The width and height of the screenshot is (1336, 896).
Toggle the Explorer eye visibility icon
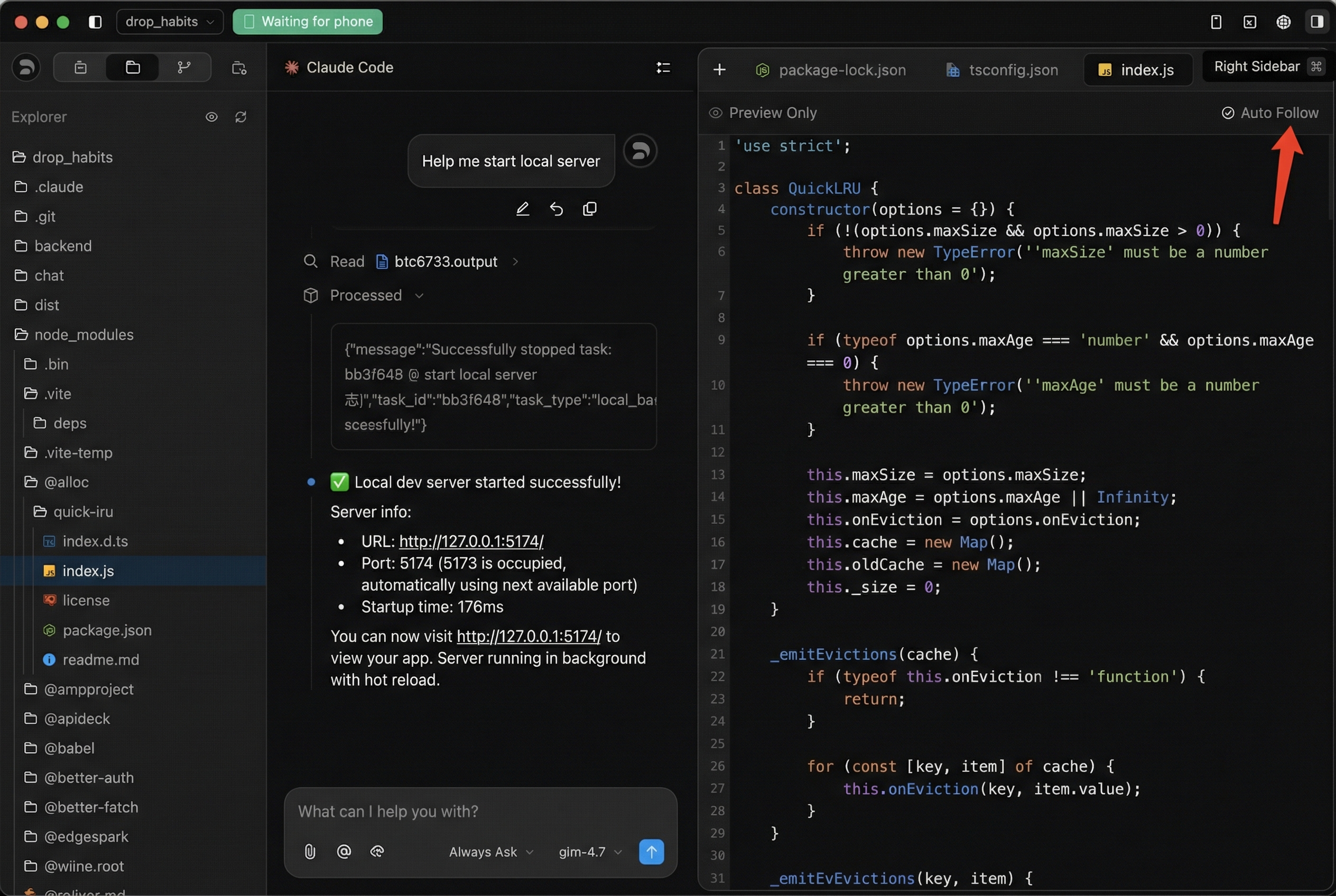coord(211,117)
